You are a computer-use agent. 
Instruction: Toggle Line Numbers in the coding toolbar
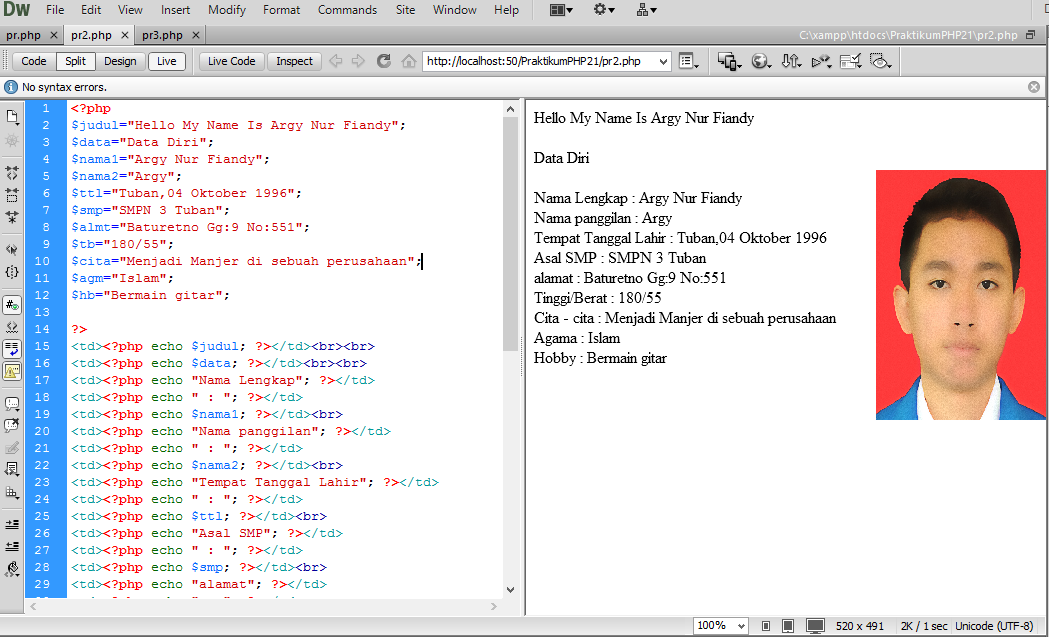pos(12,304)
